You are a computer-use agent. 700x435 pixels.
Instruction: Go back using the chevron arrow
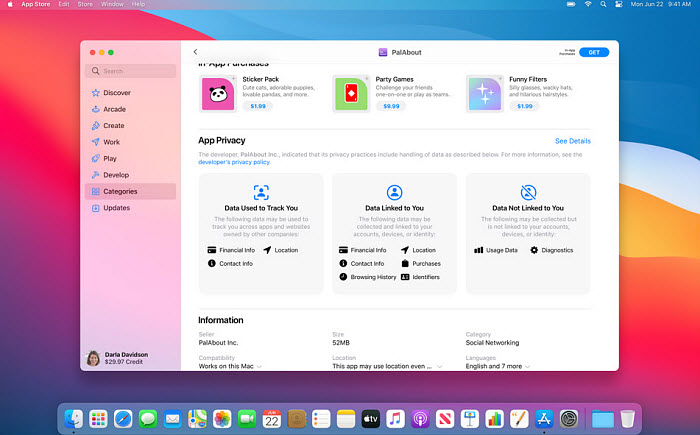click(x=195, y=52)
